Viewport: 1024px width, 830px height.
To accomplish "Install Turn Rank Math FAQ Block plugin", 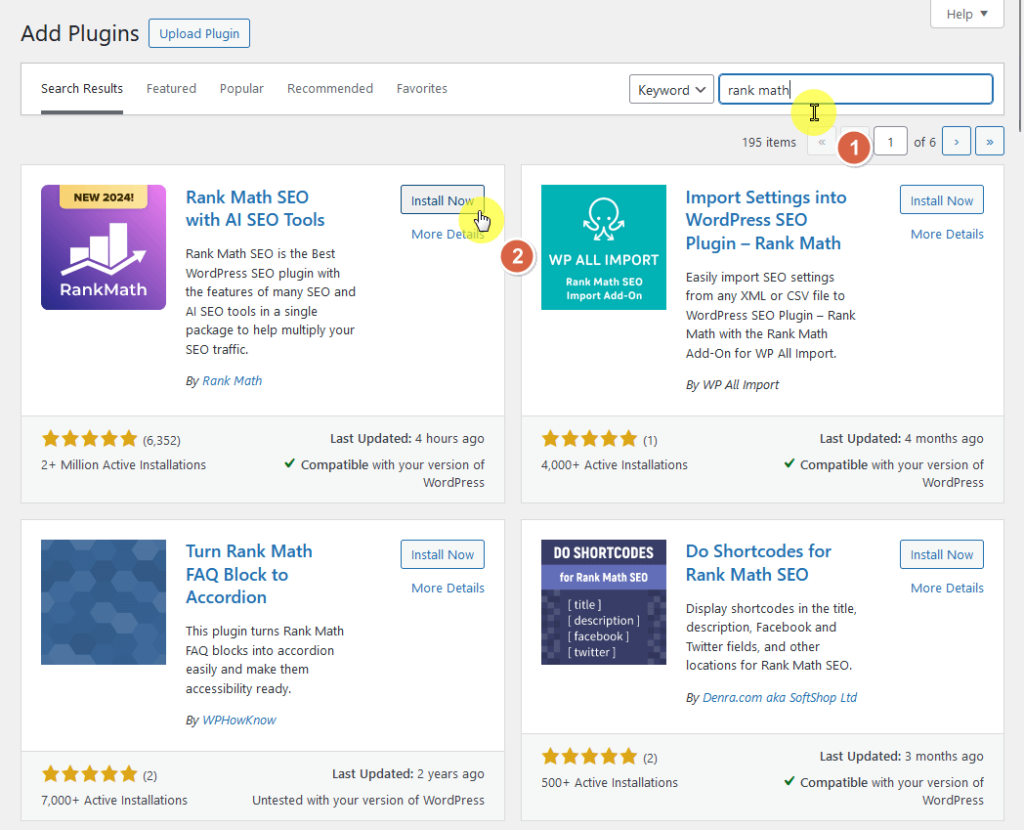I will coord(442,554).
